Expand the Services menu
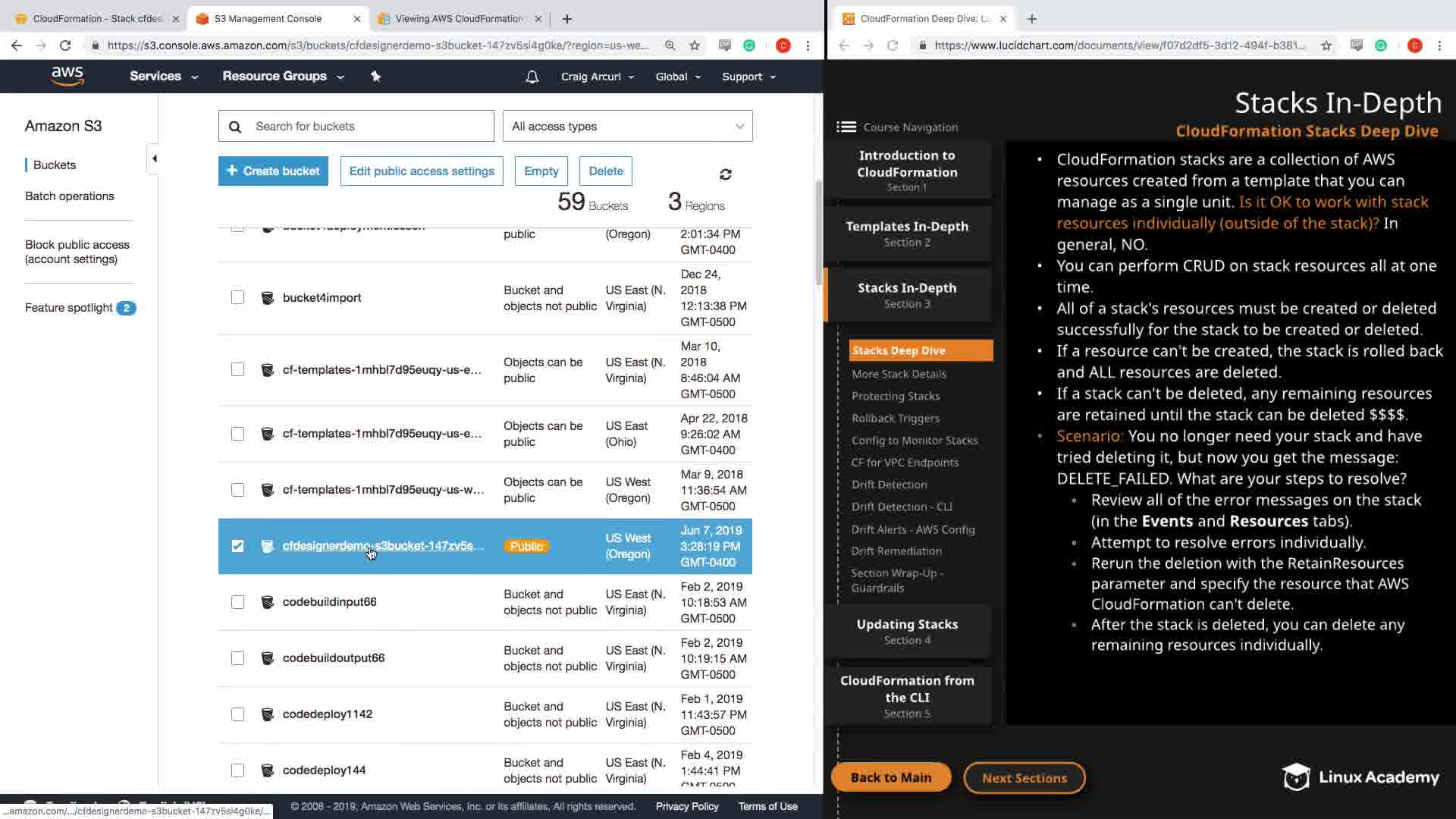The image size is (1456, 819). (x=163, y=76)
